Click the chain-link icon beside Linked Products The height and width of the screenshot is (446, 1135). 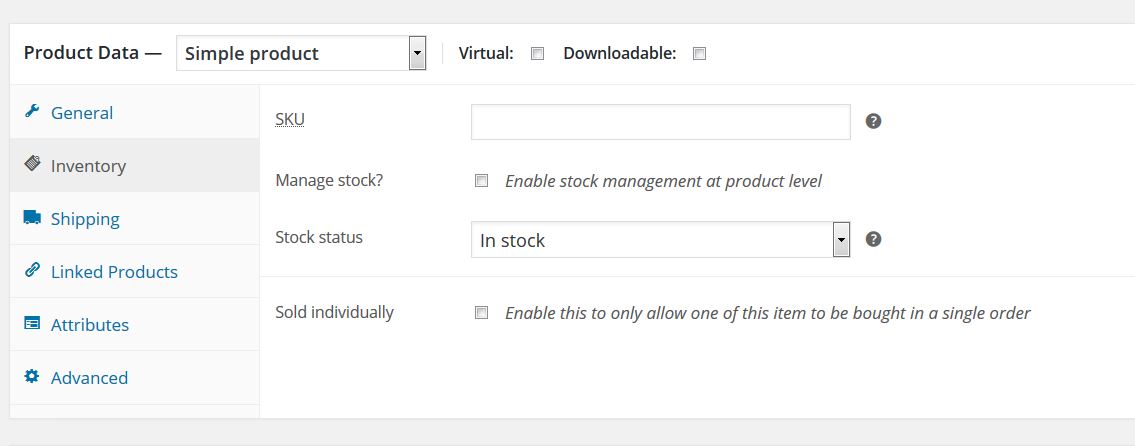tap(32, 270)
